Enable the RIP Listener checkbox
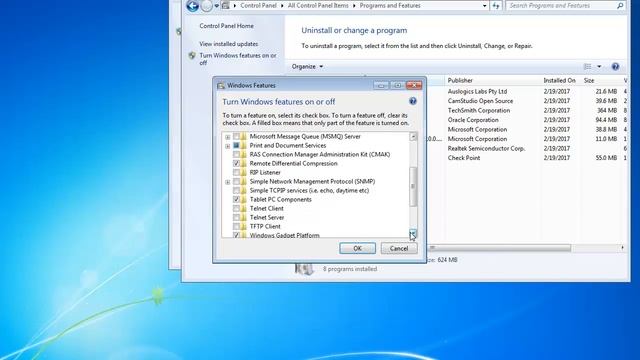This screenshot has height=360, width=640. pyautogui.click(x=236, y=173)
